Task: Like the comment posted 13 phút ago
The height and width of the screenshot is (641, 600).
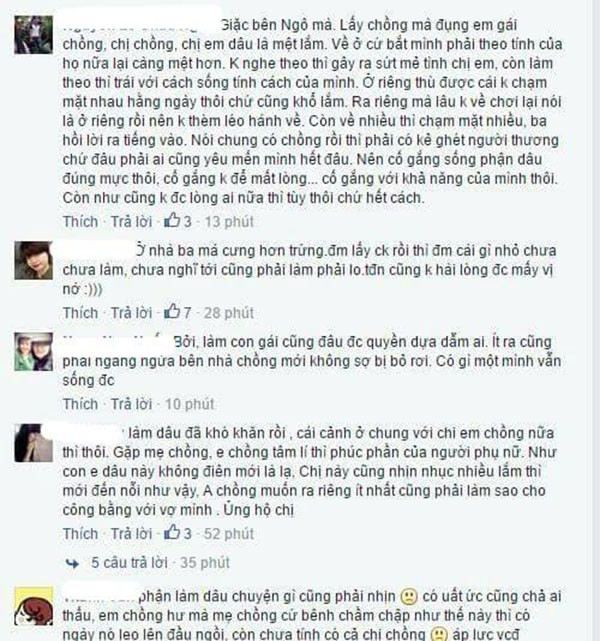Action: pos(80,222)
